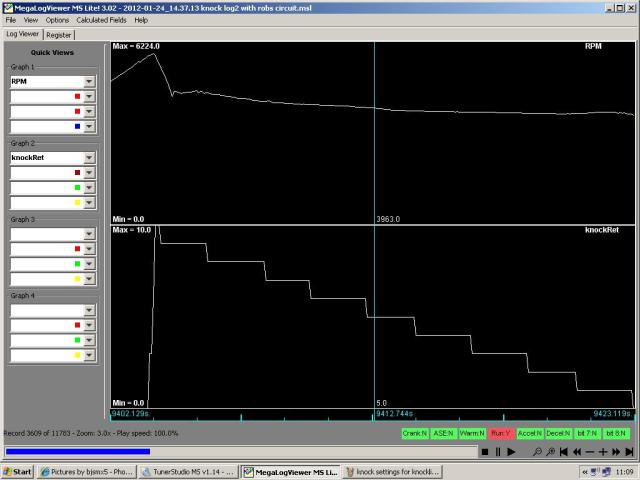Pause the log playback
This screenshot has width=640, height=480.
(498, 451)
